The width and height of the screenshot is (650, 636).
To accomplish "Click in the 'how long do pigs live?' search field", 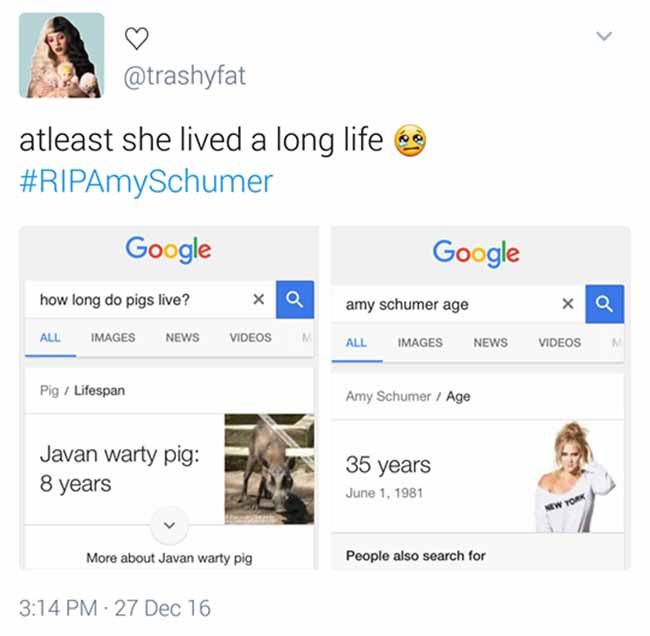I will 141,299.
